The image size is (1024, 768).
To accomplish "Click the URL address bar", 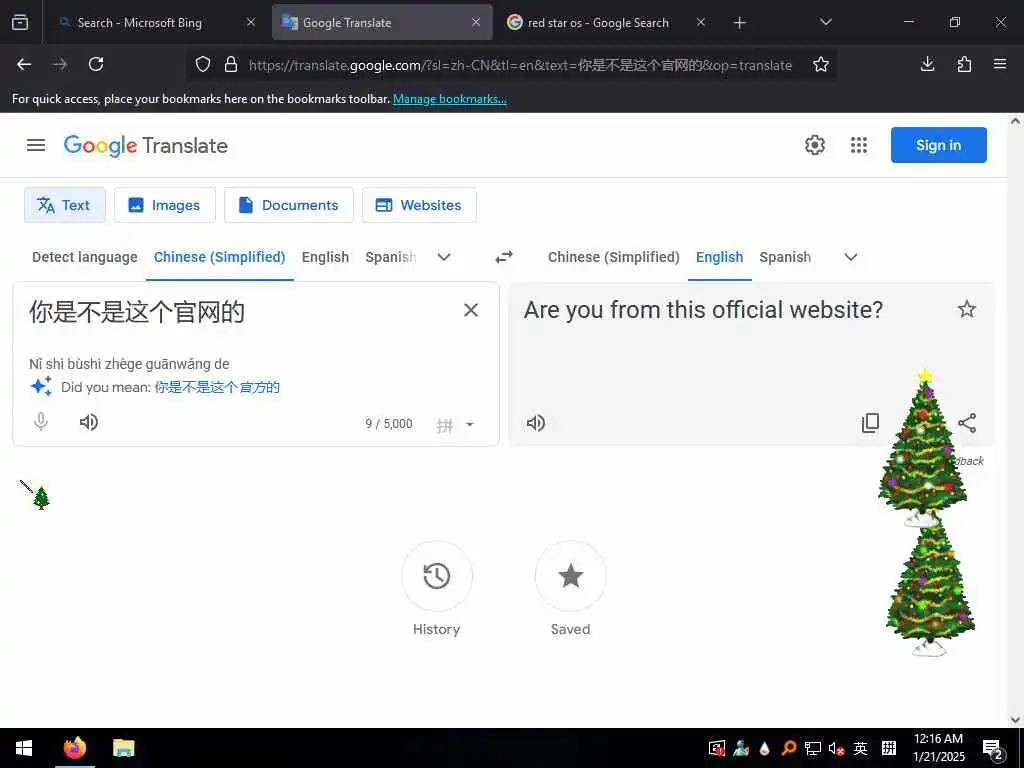I will [x=520, y=65].
